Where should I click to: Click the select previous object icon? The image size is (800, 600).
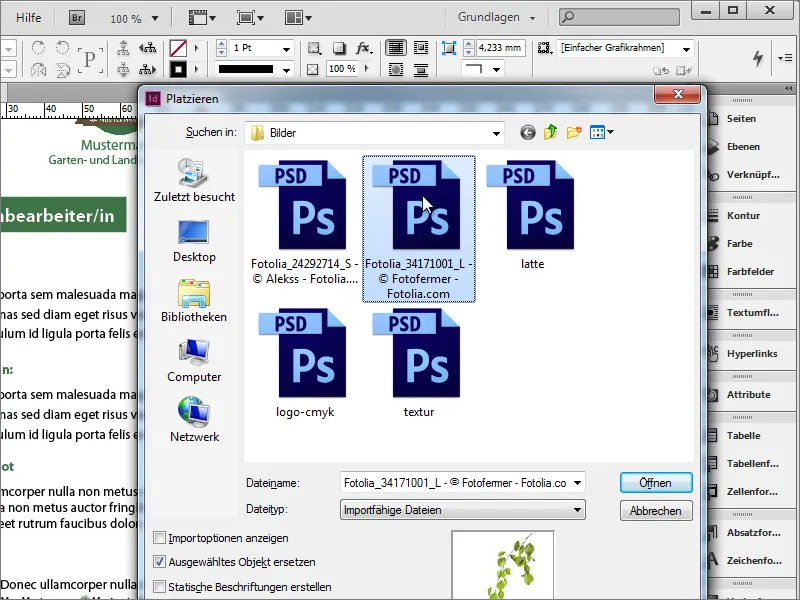tap(147, 48)
